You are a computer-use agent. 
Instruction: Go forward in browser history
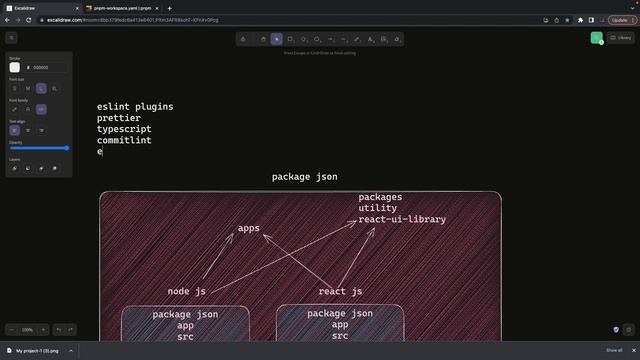[18, 20]
